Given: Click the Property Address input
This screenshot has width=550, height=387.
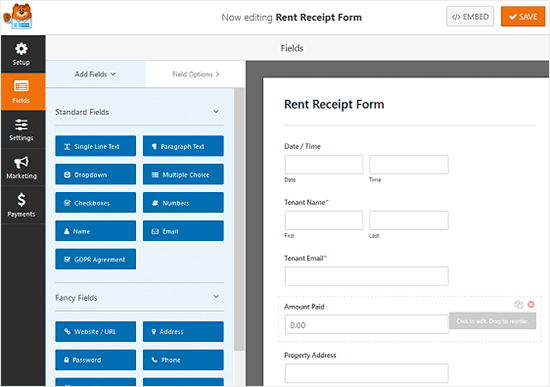Looking at the screenshot, I should click(367, 373).
